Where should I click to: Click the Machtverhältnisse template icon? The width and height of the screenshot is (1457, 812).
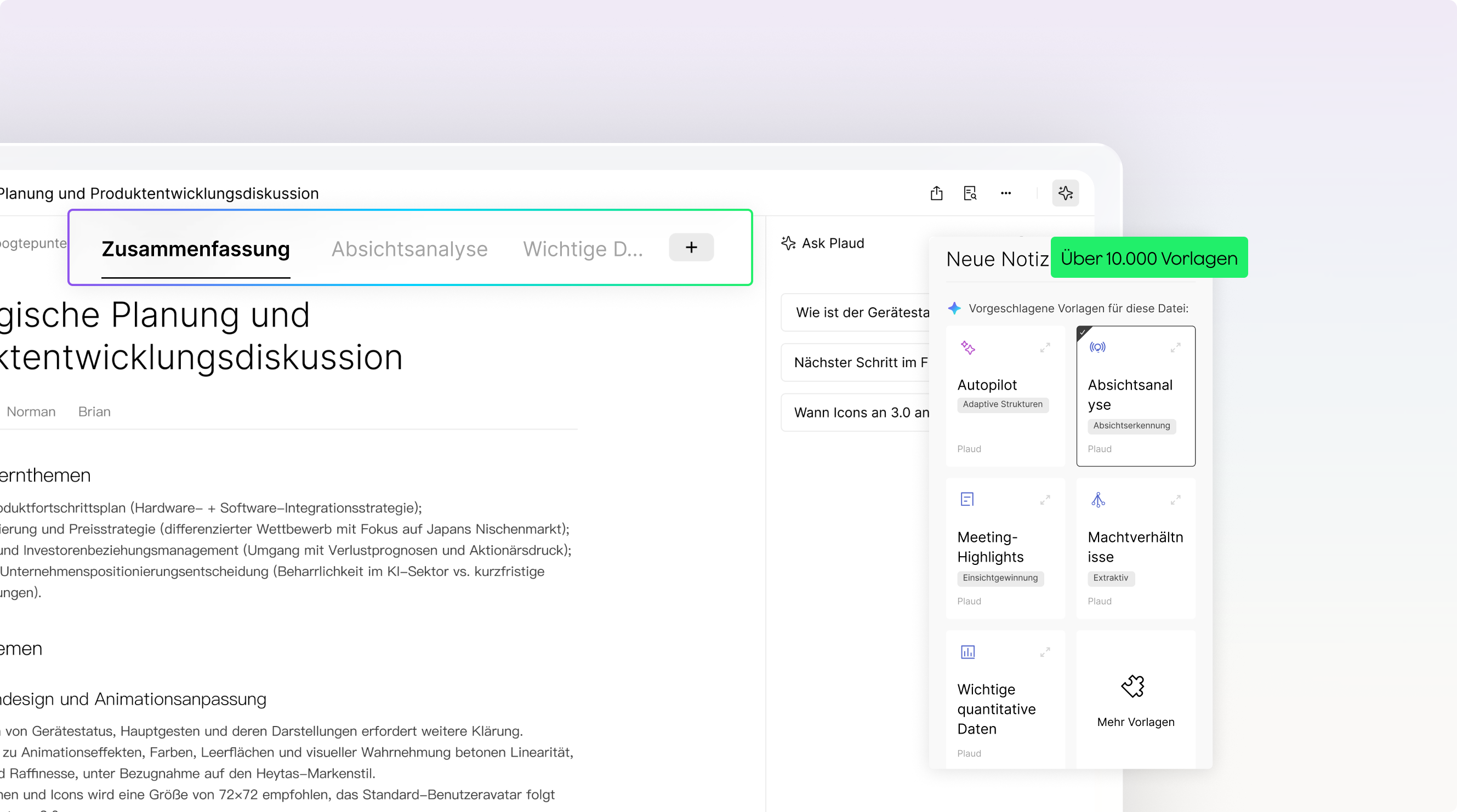pos(1098,499)
